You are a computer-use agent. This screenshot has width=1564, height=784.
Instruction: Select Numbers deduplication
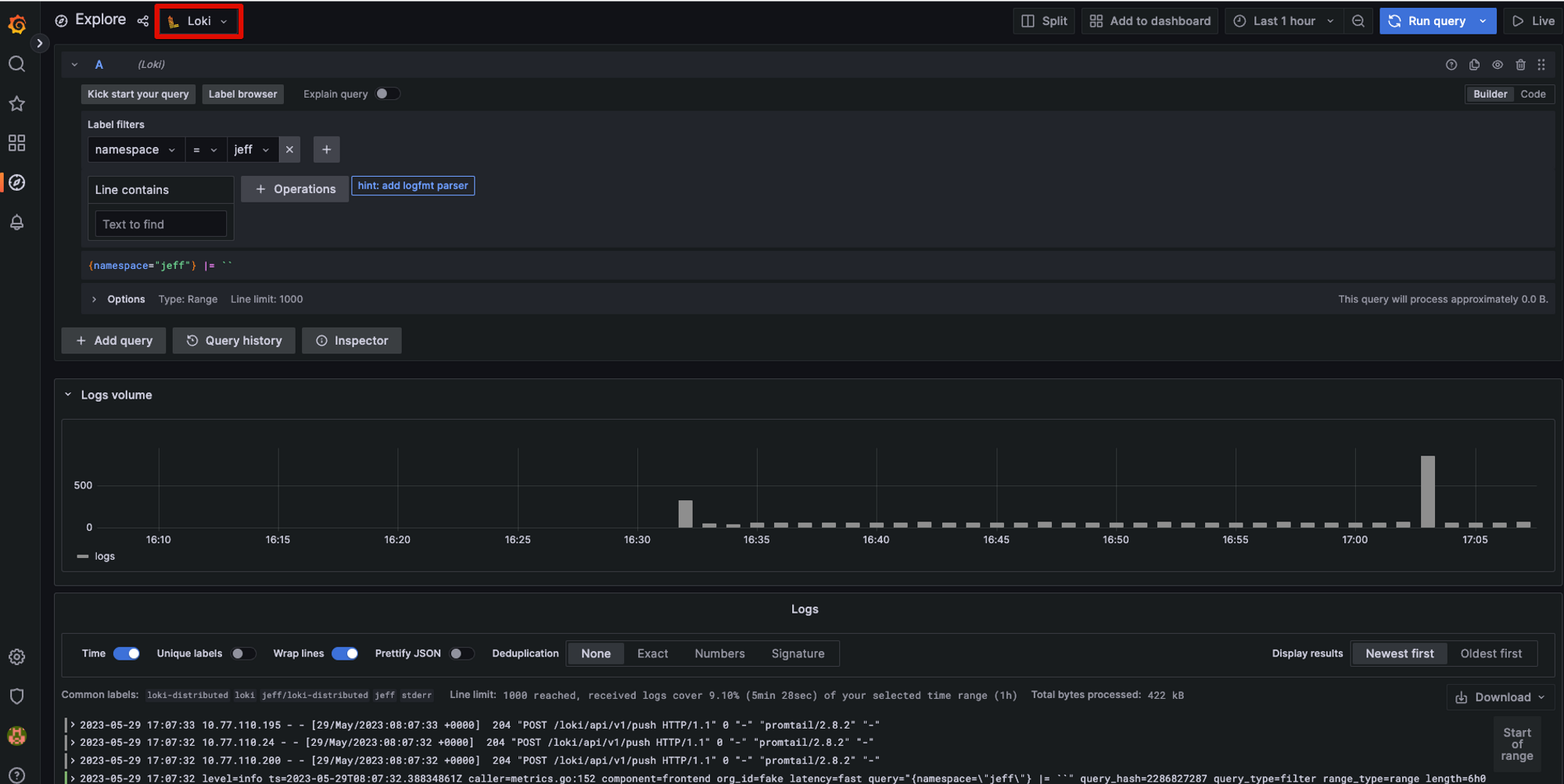(719, 653)
